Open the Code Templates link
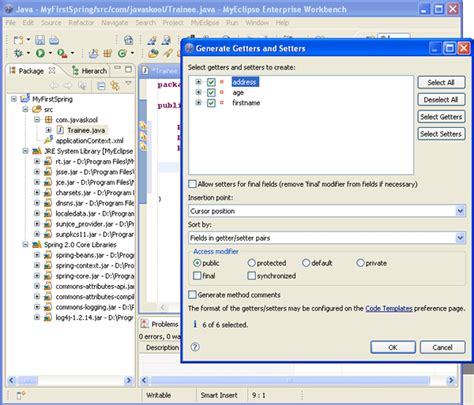 tap(389, 308)
